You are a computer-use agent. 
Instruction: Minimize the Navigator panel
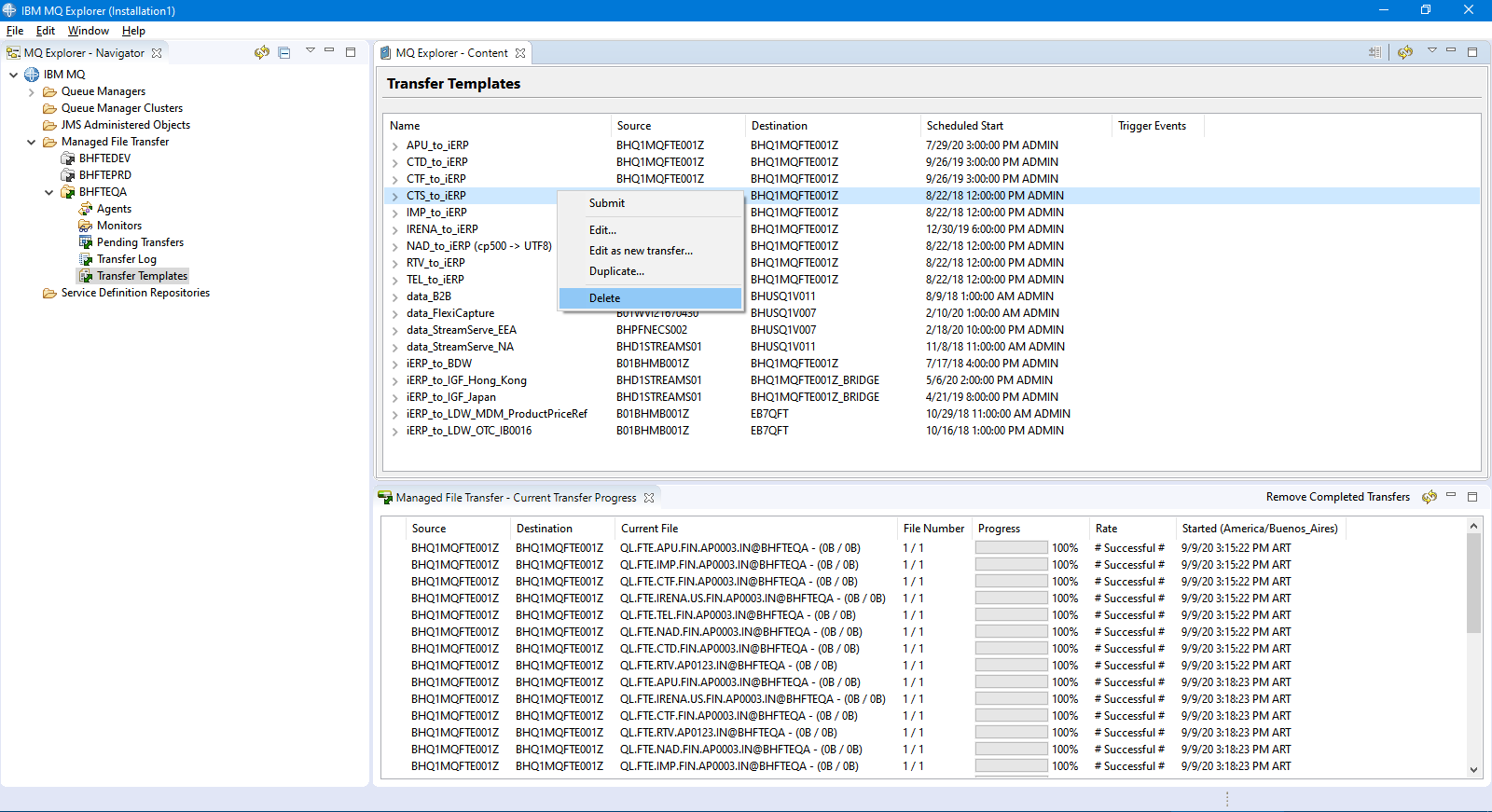click(329, 50)
